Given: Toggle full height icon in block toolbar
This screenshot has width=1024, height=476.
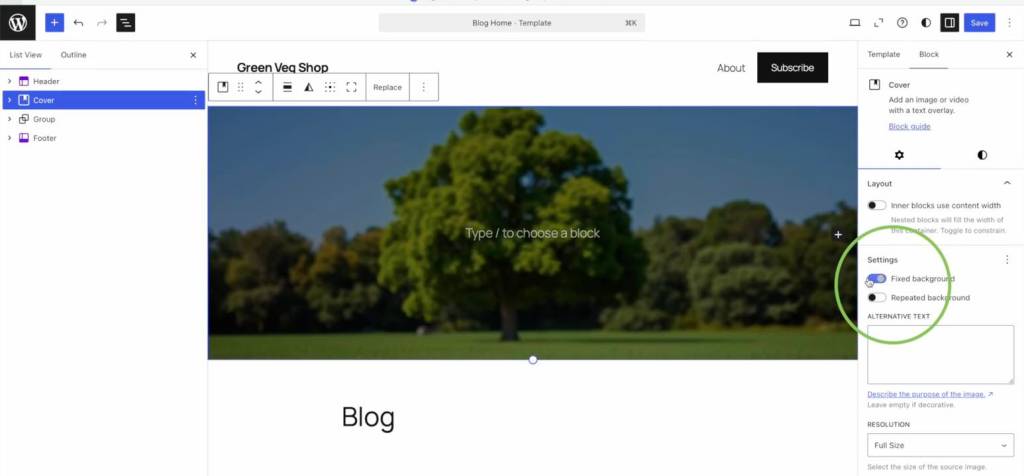Looking at the screenshot, I should click(351, 87).
